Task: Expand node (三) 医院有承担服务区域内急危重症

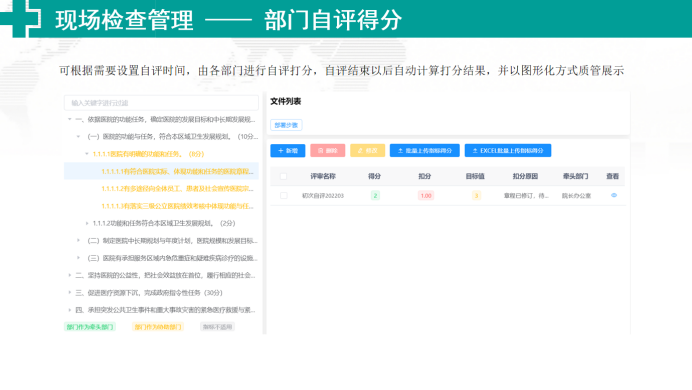Action: tap(79, 258)
